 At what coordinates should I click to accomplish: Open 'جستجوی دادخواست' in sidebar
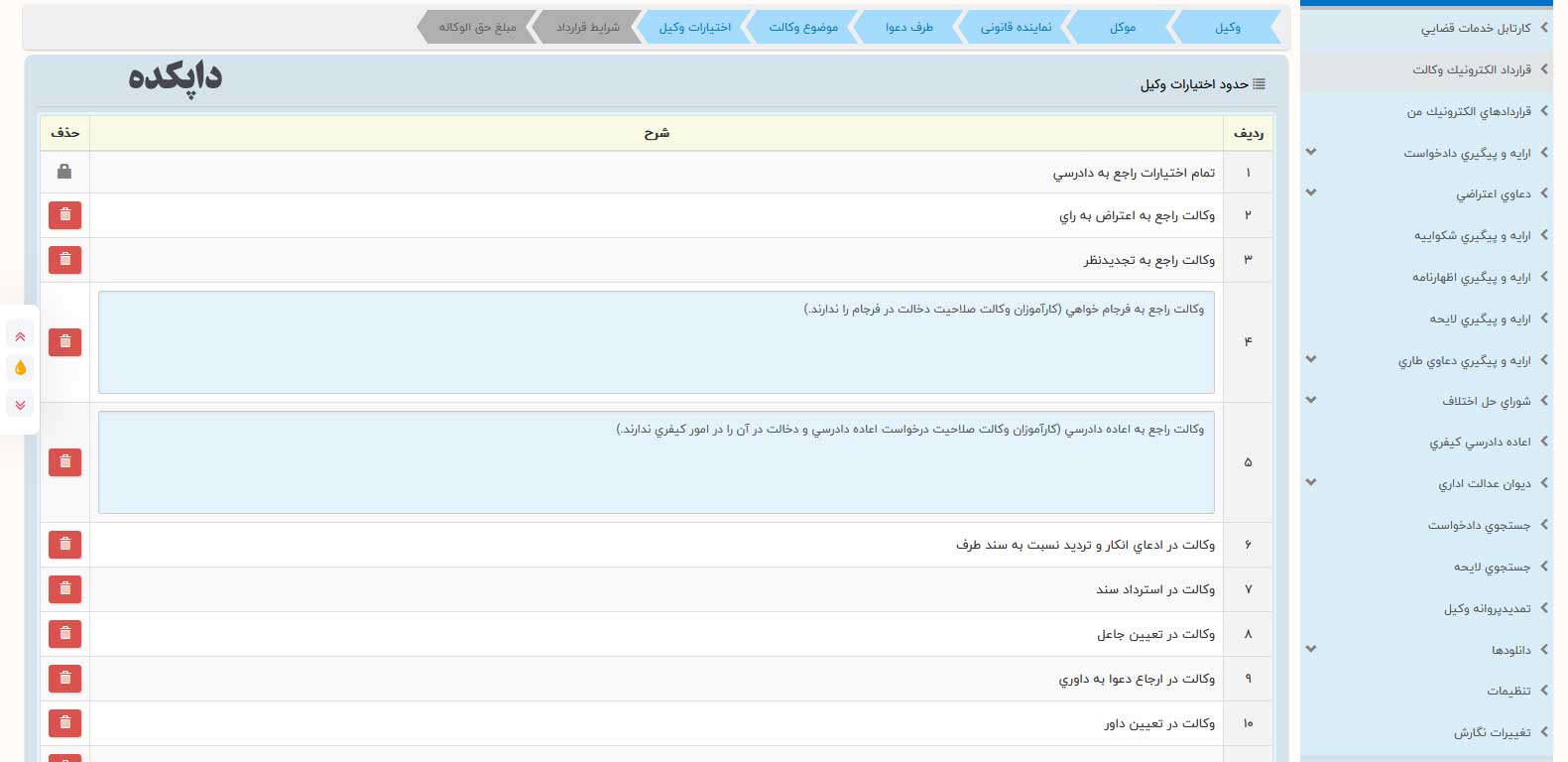click(x=1427, y=526)
